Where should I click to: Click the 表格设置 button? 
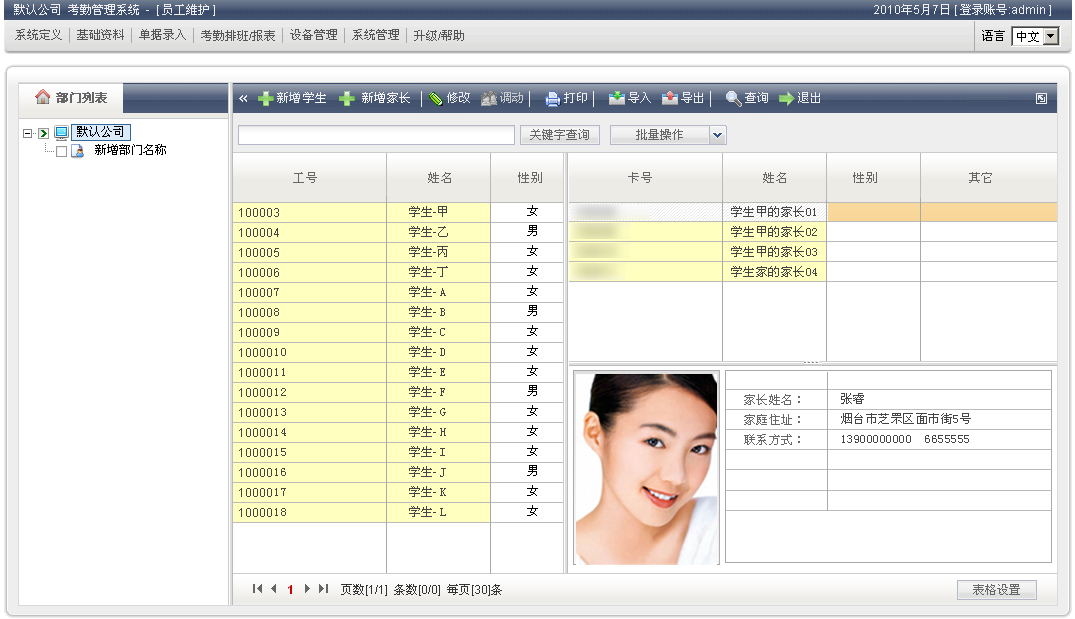[996, 590]
